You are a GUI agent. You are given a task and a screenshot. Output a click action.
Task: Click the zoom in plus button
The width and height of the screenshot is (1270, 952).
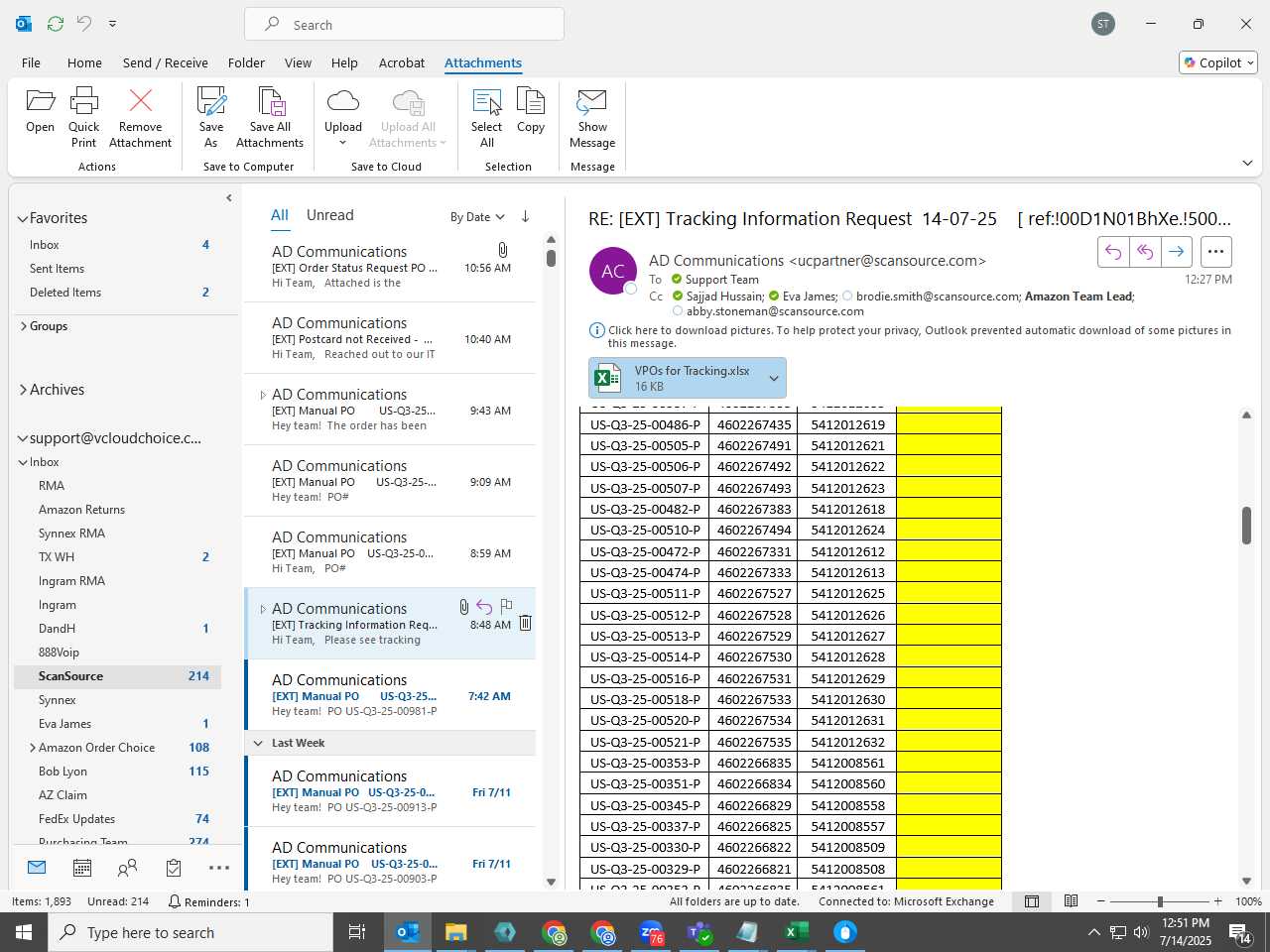(x=1217, y=901)
